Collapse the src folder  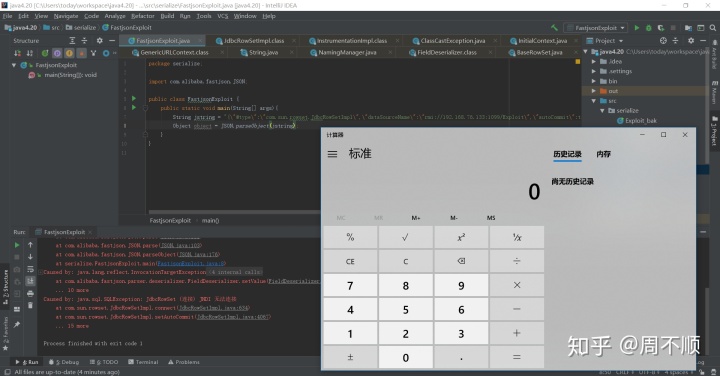[x=594, y=101]
